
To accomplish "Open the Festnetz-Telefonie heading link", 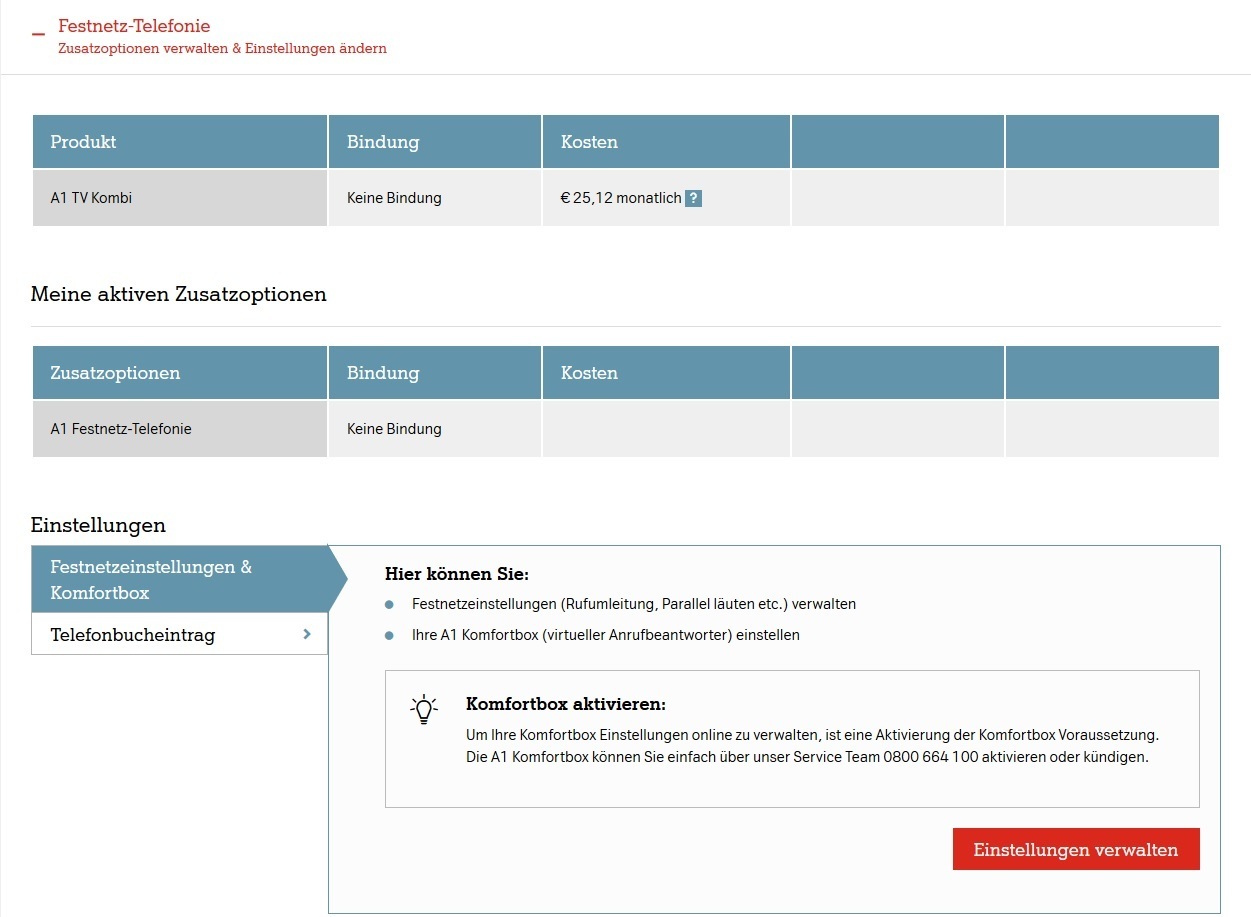I will (x=134, y=26).
